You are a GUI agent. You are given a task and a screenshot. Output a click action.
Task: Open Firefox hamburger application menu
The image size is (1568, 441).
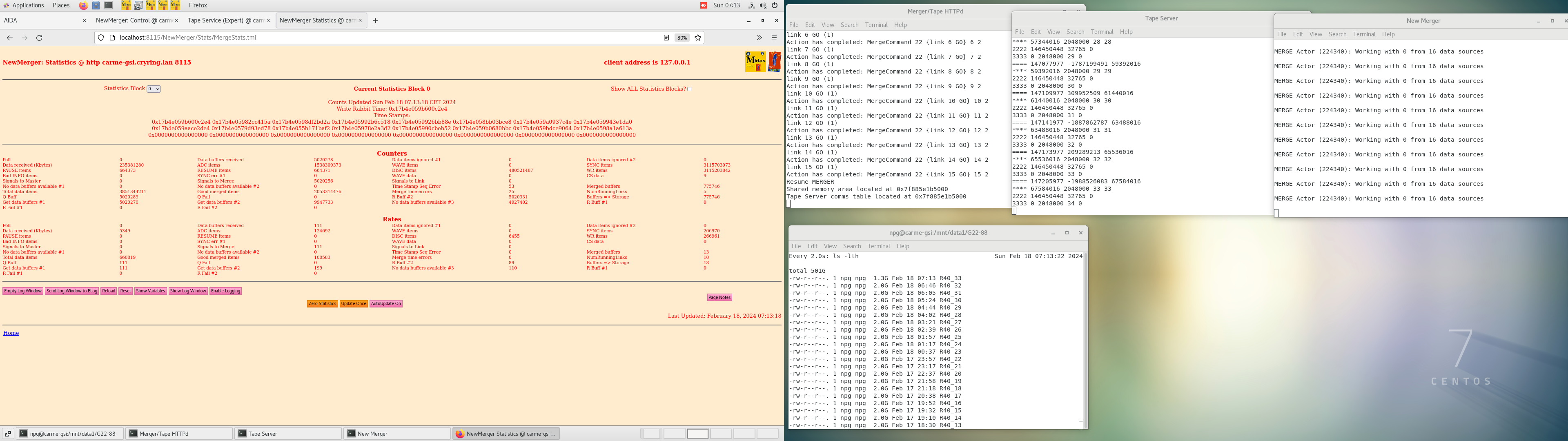coord(774,38)
